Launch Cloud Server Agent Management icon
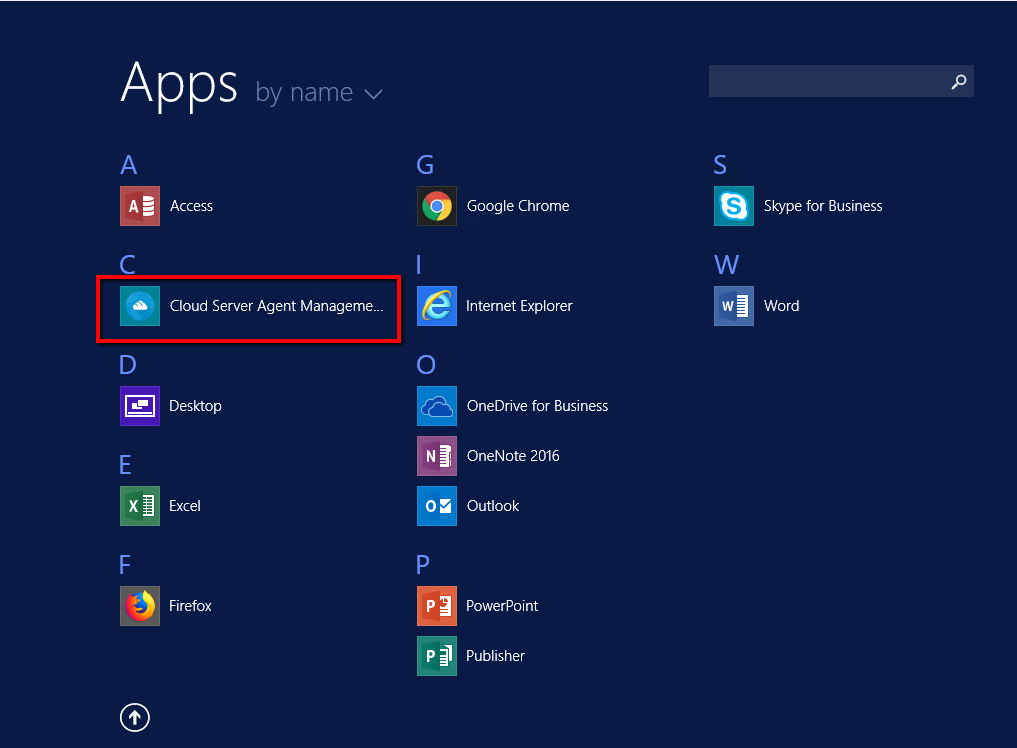The width and height of the screenshot is (1017, 748). coord(139,306)
